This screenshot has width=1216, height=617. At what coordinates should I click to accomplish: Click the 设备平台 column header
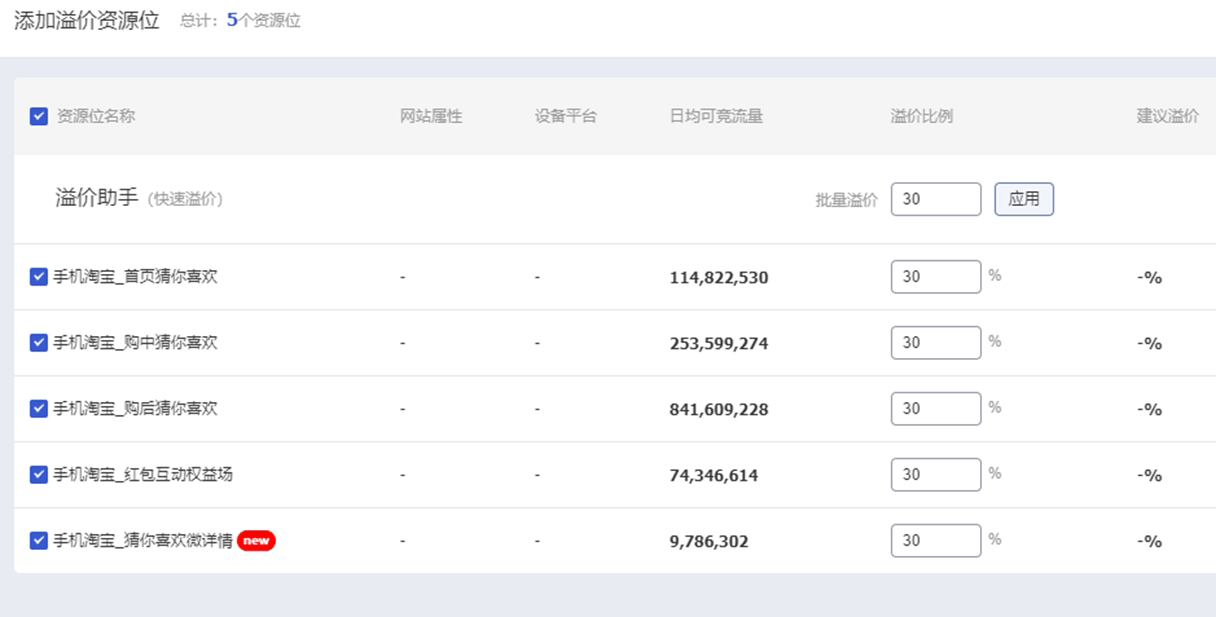click(565, 116)
